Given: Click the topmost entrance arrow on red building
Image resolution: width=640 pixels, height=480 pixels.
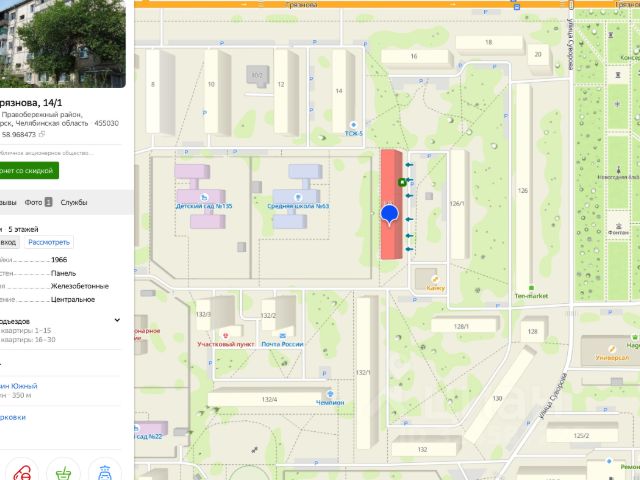Looking at the screenshot, I should (x=409, y=165).
